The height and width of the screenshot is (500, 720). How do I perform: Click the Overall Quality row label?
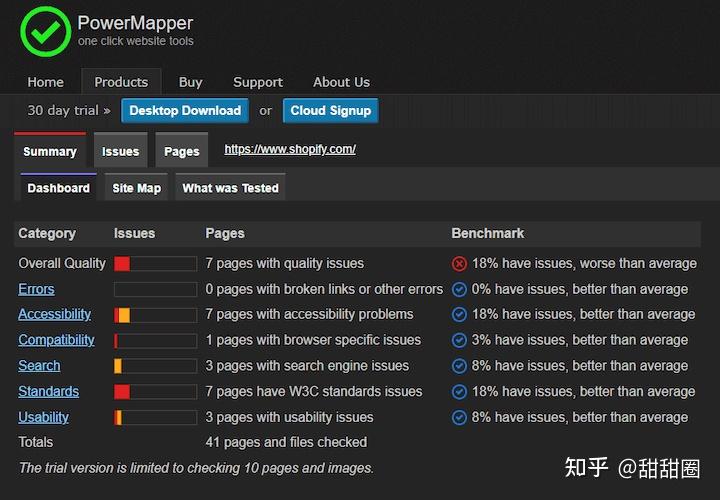[62, 264]
